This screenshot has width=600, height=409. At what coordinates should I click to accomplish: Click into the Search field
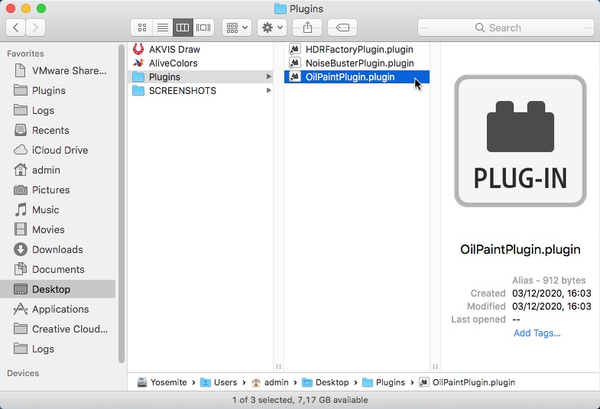click(x=506, y=28)
